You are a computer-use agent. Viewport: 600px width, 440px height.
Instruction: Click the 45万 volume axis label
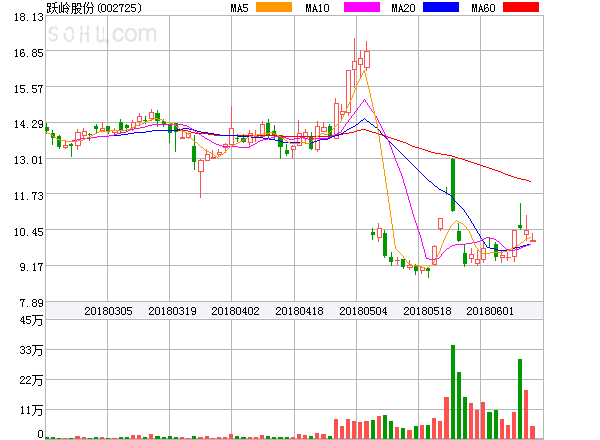[31, 320]
